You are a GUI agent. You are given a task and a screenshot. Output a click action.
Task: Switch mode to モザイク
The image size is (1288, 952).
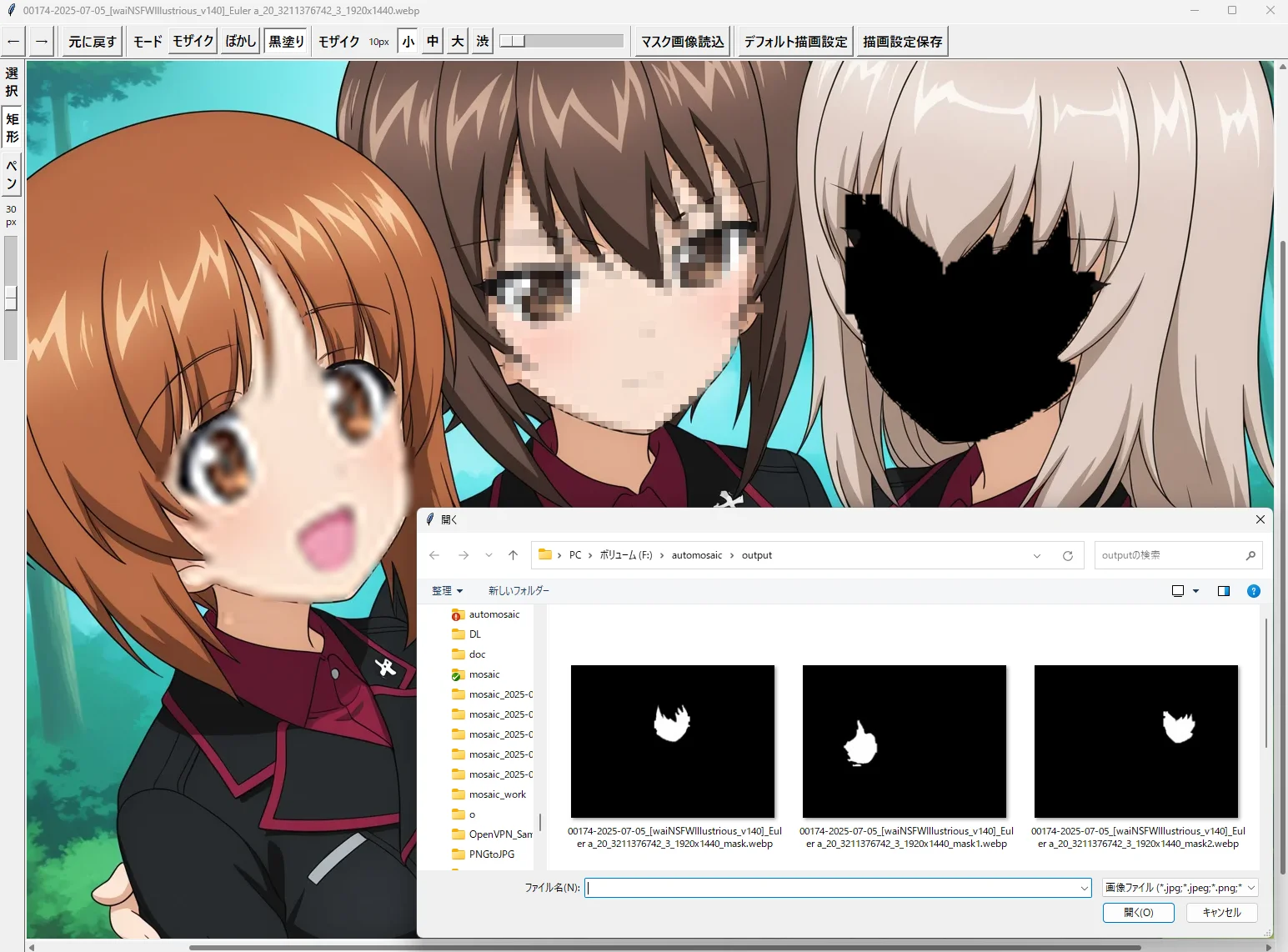193,42
